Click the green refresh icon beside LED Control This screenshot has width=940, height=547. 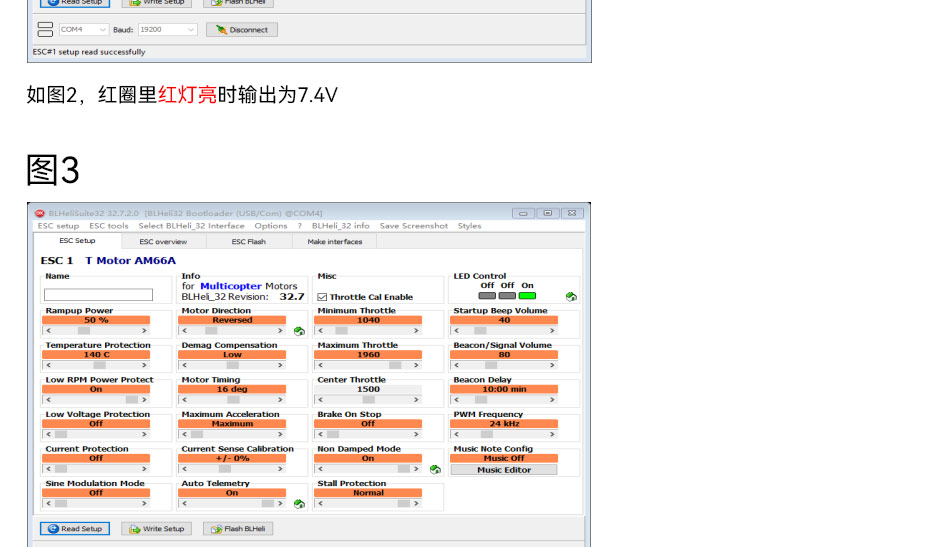(571, 296)
